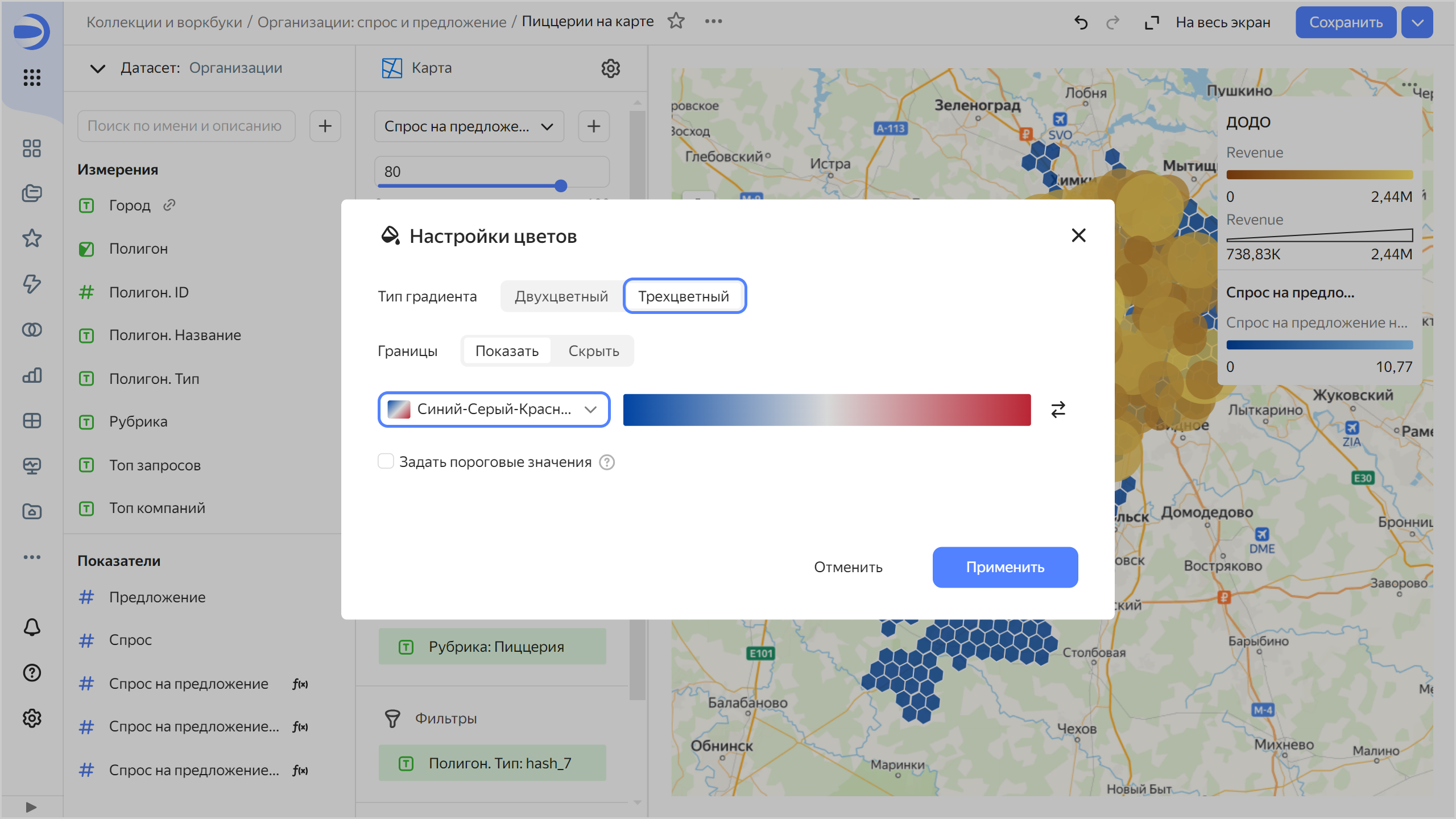Enable the threshold values checkbox
Image resolution: width=1456 pixels, height=819 pixels.
click(x=386, y=461)
